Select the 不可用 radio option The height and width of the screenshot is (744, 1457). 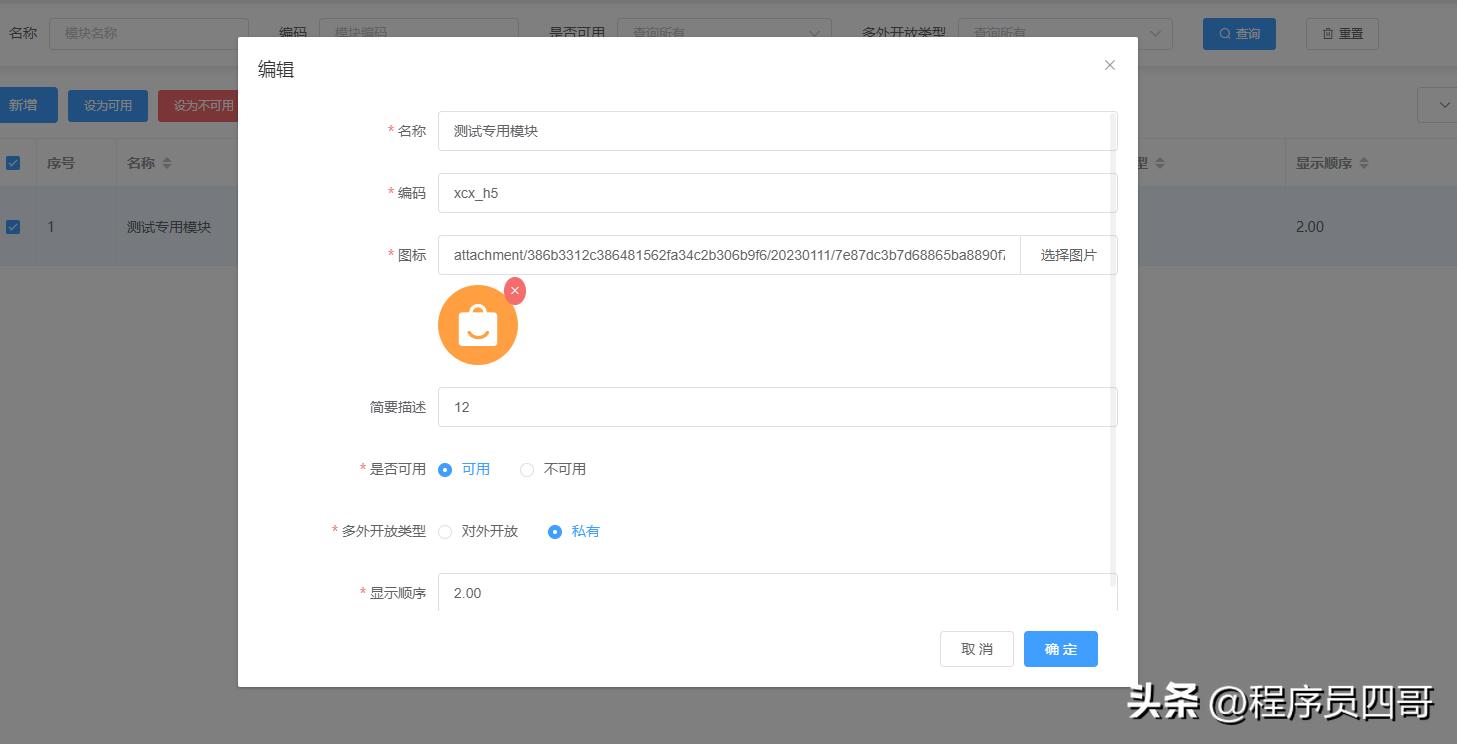527,469
